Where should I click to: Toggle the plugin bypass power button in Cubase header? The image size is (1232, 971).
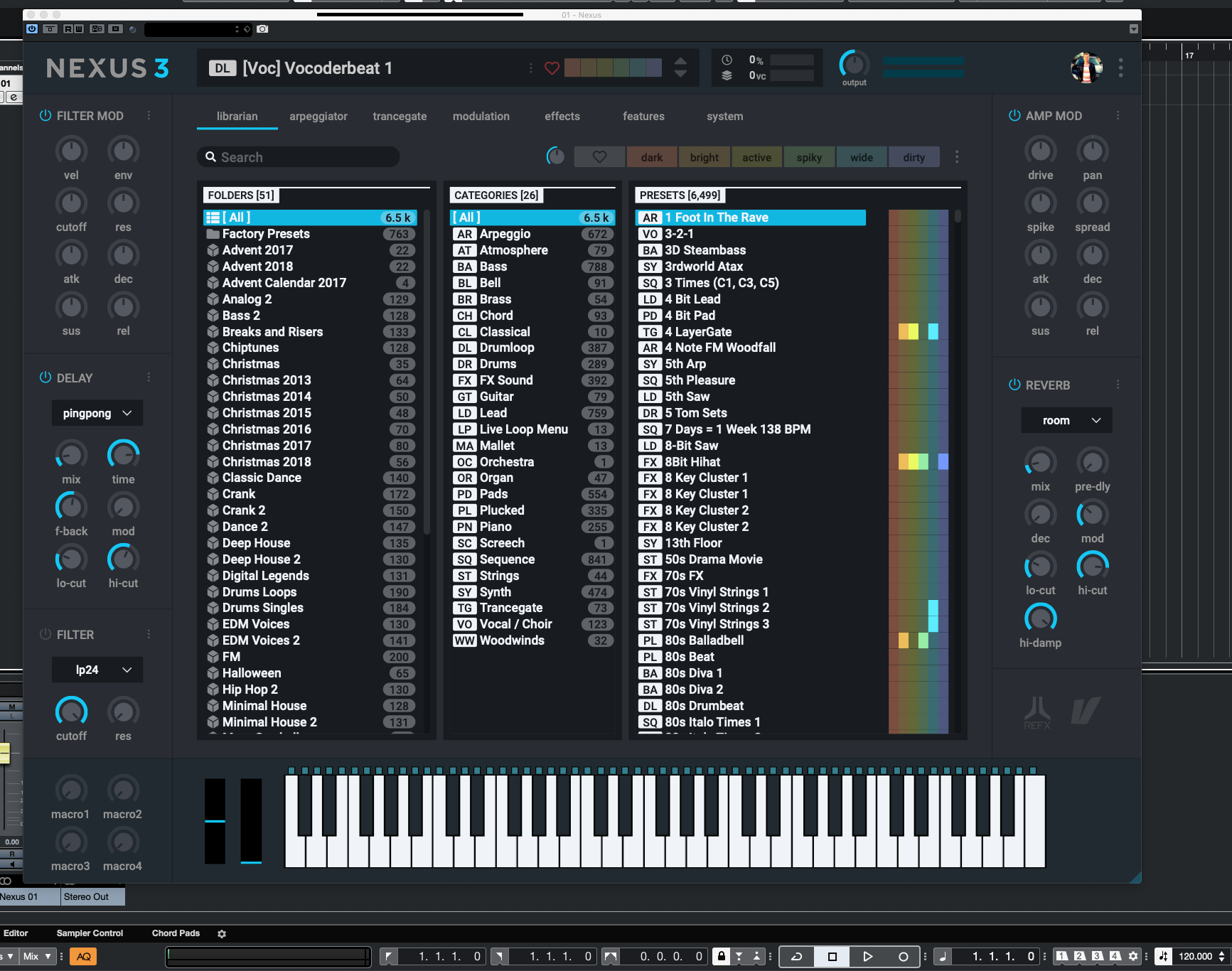[x=32, y=29]
